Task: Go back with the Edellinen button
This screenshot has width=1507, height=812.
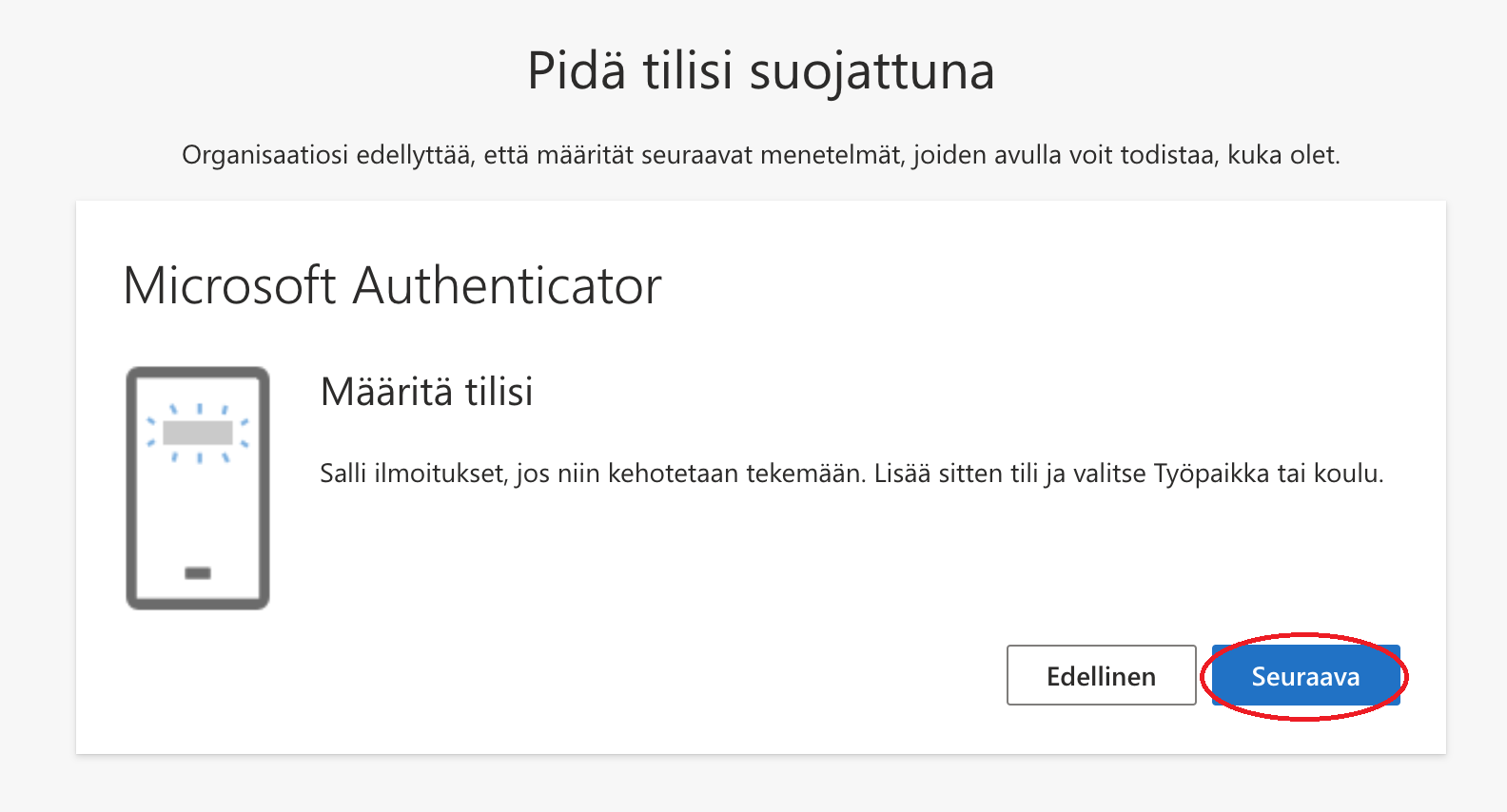Action: click(1101, 676)
